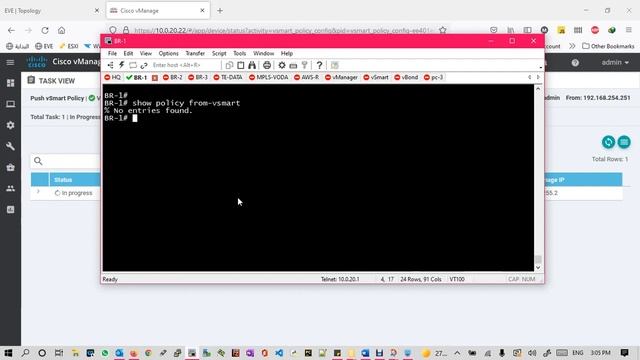Open the admin user dropdown in vManage

point(615,62)
